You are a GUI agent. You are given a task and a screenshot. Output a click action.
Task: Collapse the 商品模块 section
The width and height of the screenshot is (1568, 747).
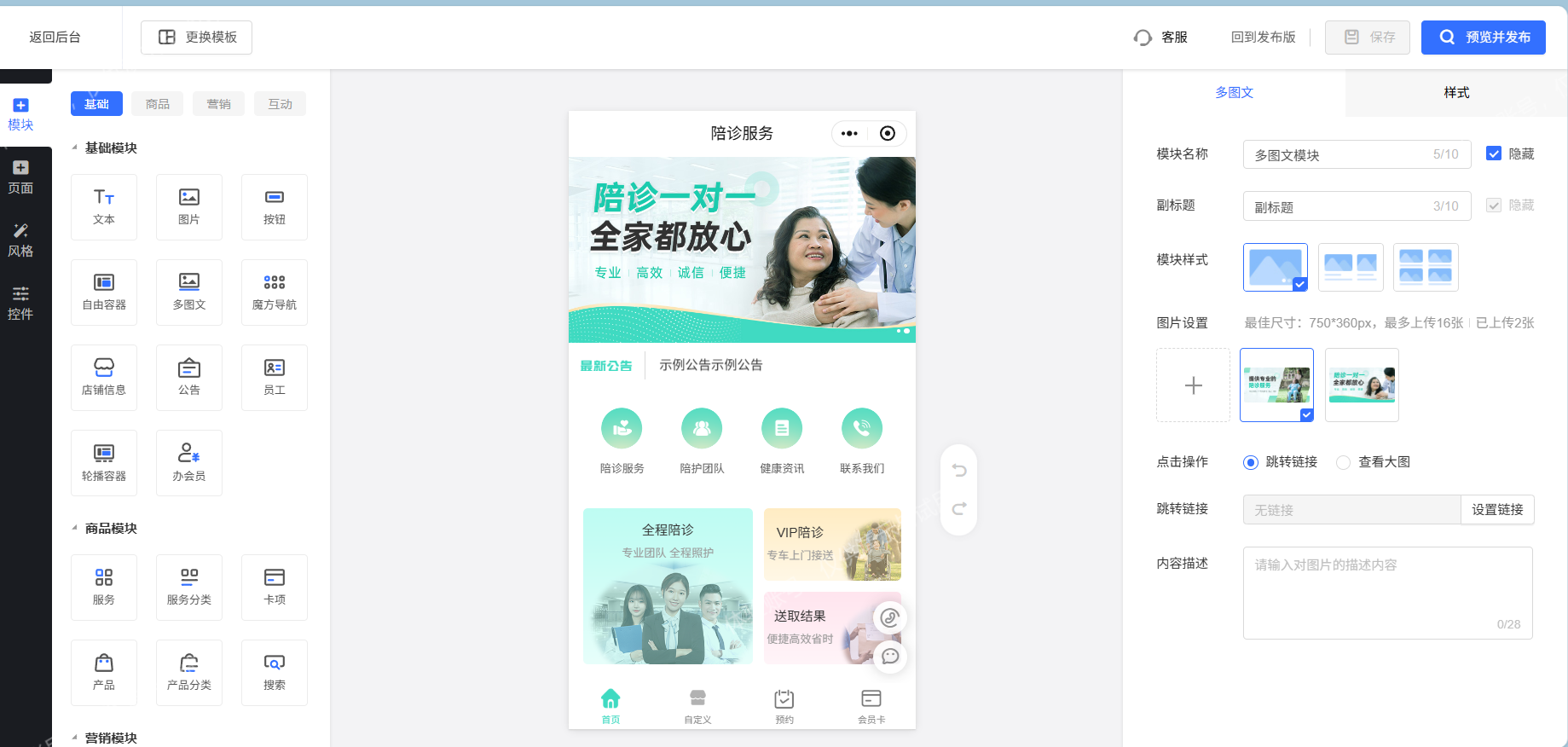coord(75,528)
